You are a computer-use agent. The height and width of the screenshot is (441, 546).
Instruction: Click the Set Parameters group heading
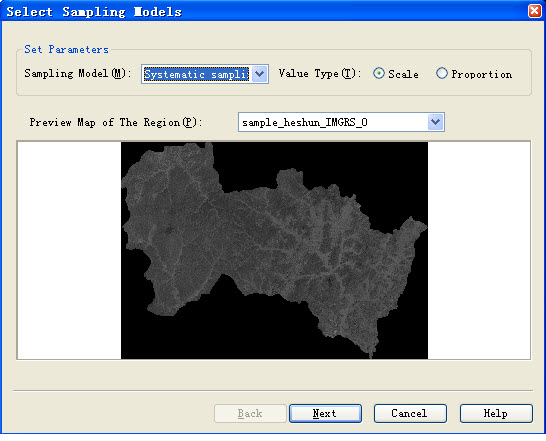[x=66, y=49]
